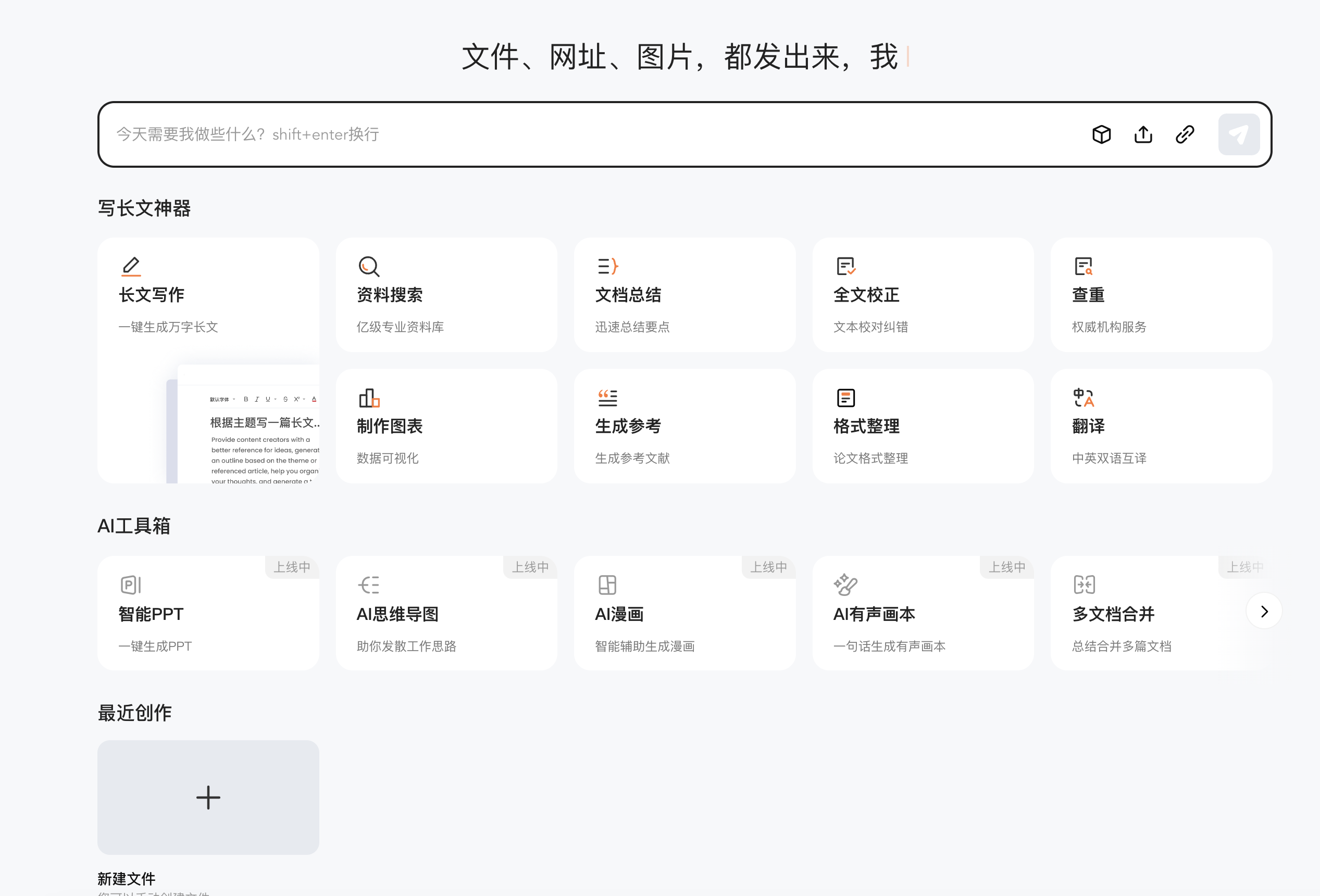The image size is (1320, 896).
Task: Click the 助你发散工作思路 subtitle
Action: tap(407, 646)
